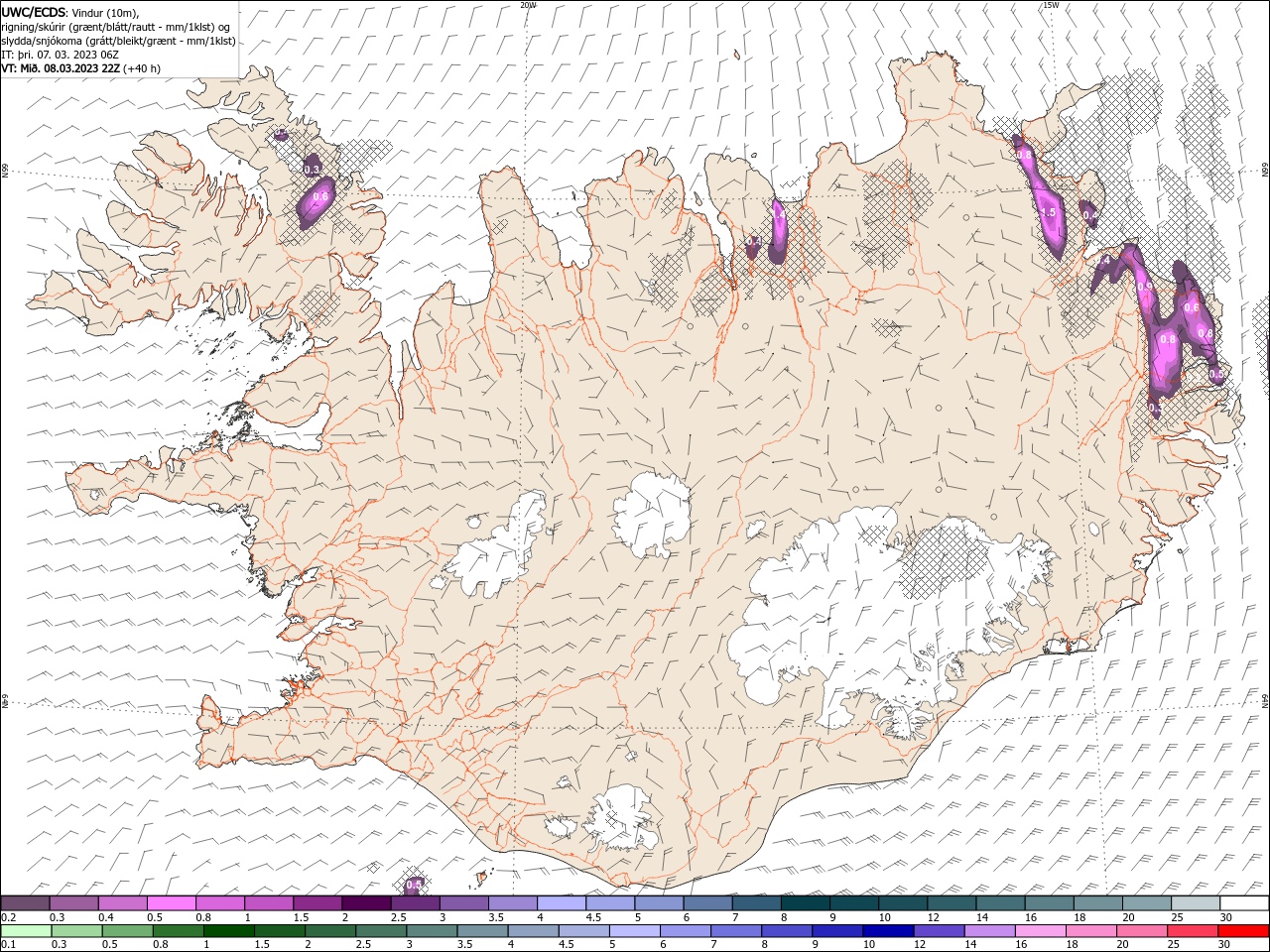Click the 0.5 medium green swatch, bottom row
Image resolution: width=1270 pixels, height=952 pixels.
point(128,931)
